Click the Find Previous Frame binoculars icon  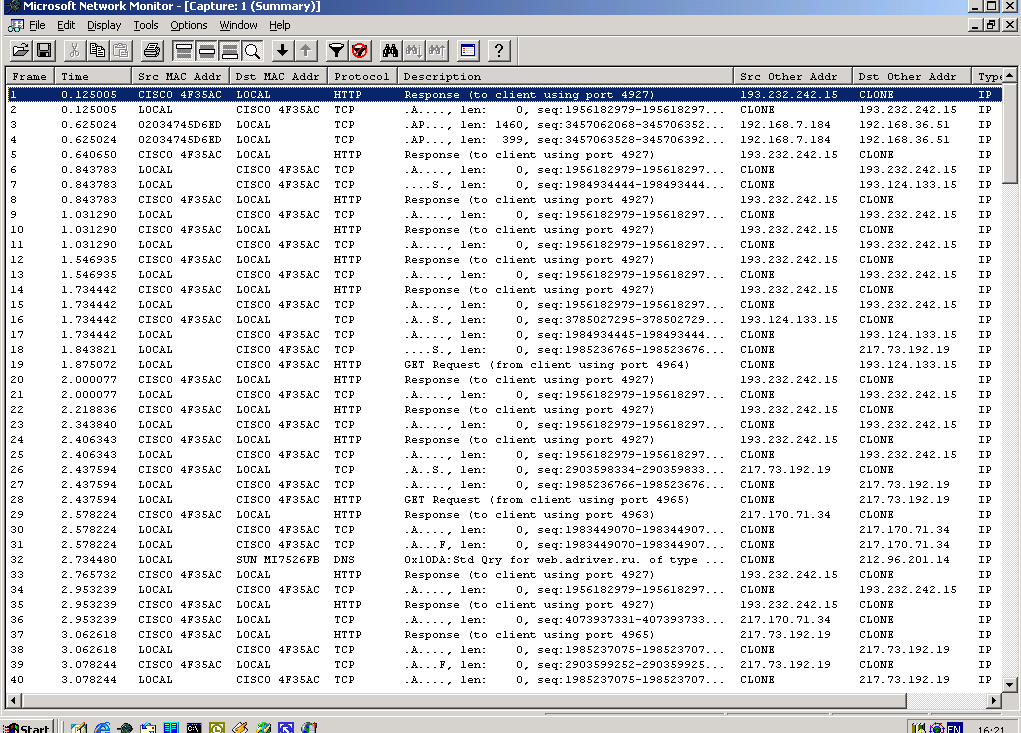click(436, 50)
